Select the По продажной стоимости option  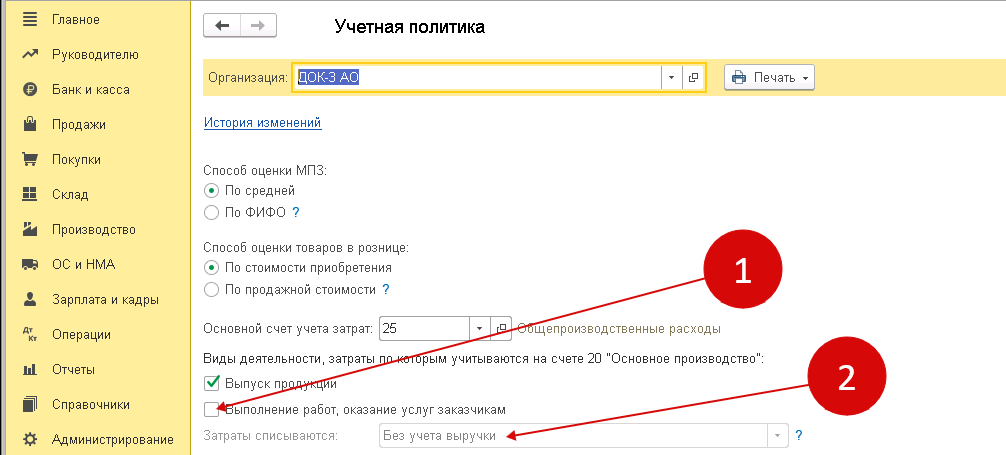211,290
